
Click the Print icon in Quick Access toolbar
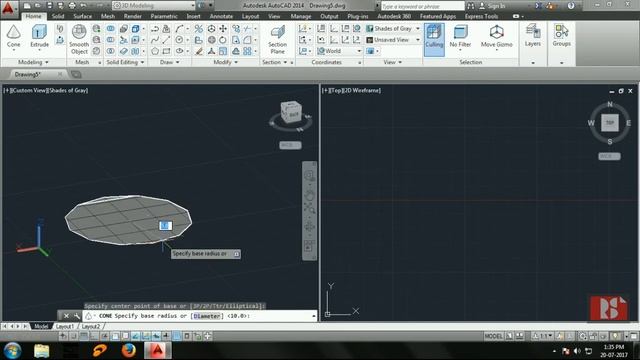(72, 6)
